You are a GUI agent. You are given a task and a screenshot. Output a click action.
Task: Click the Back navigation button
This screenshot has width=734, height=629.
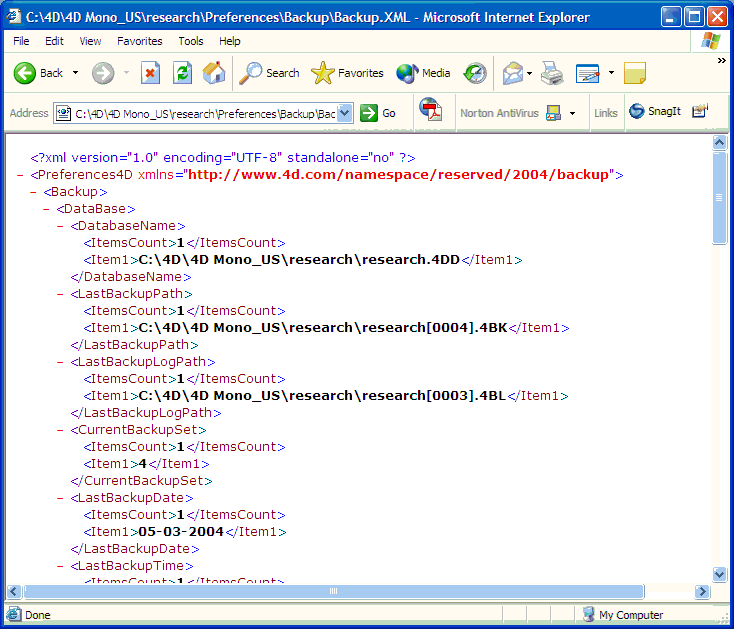pos(38,73)
